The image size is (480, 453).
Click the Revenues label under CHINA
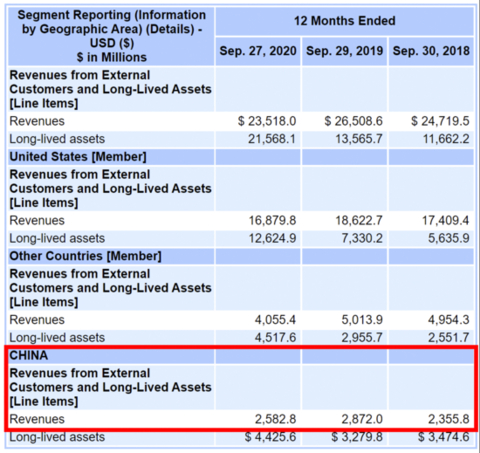37,419
